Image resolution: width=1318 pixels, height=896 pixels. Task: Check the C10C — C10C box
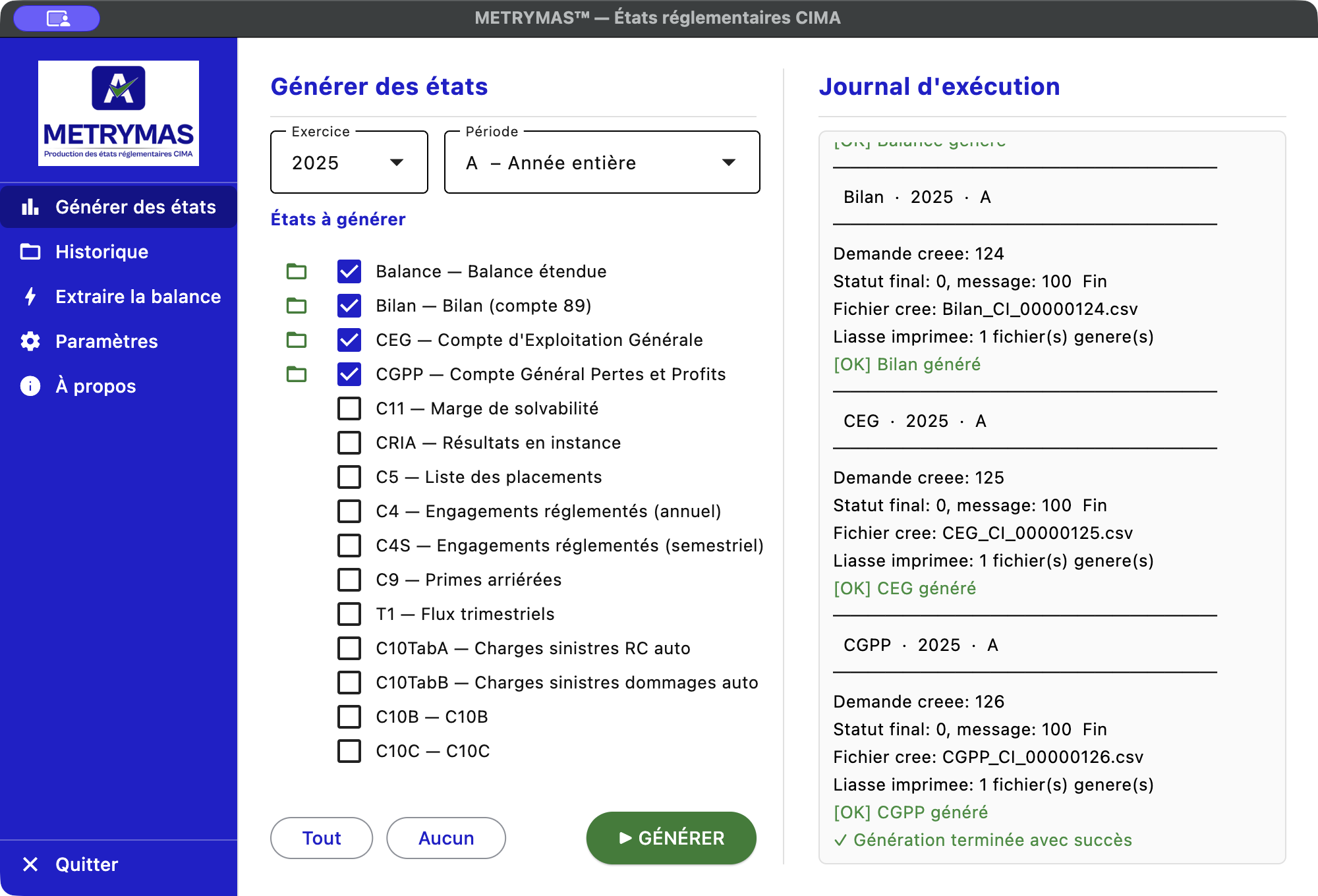point(349,751)
